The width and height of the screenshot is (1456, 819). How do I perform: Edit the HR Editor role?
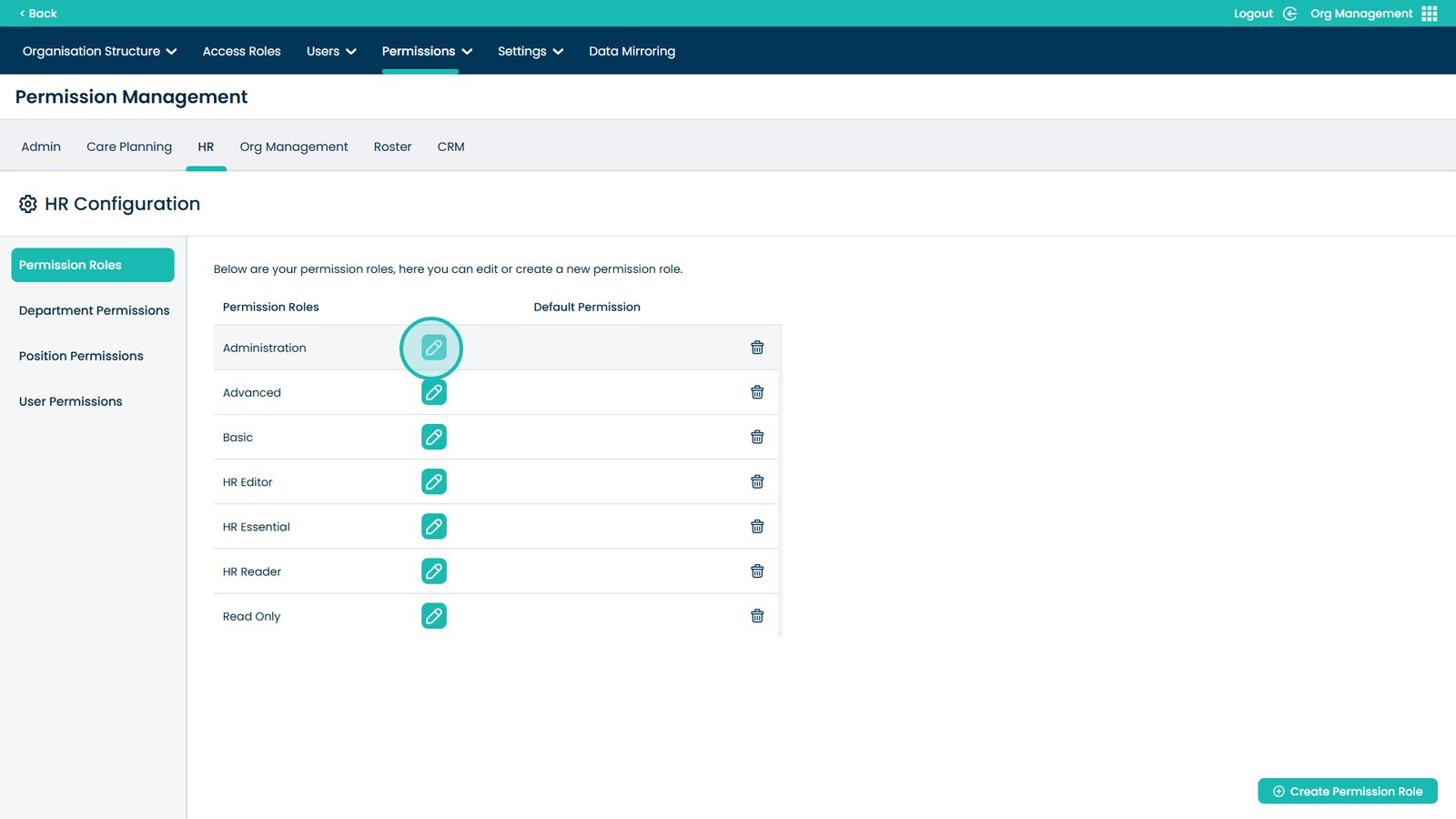click(434, 481)
